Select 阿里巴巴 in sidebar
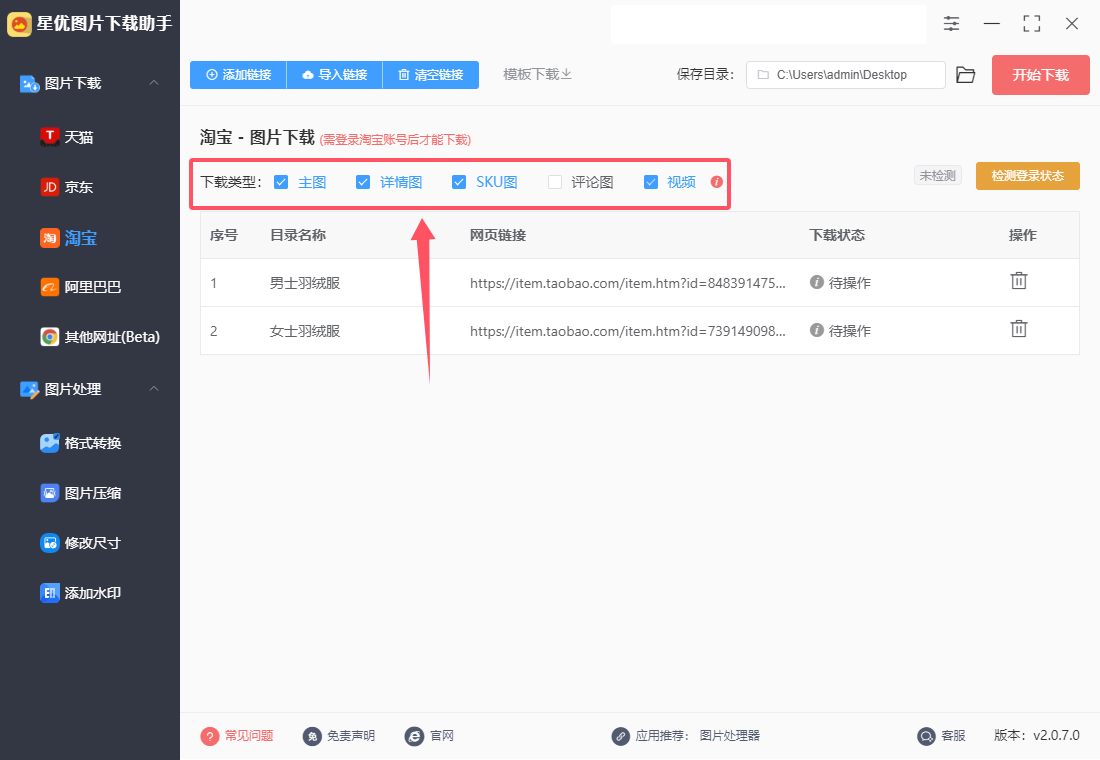 coord(93,287)
